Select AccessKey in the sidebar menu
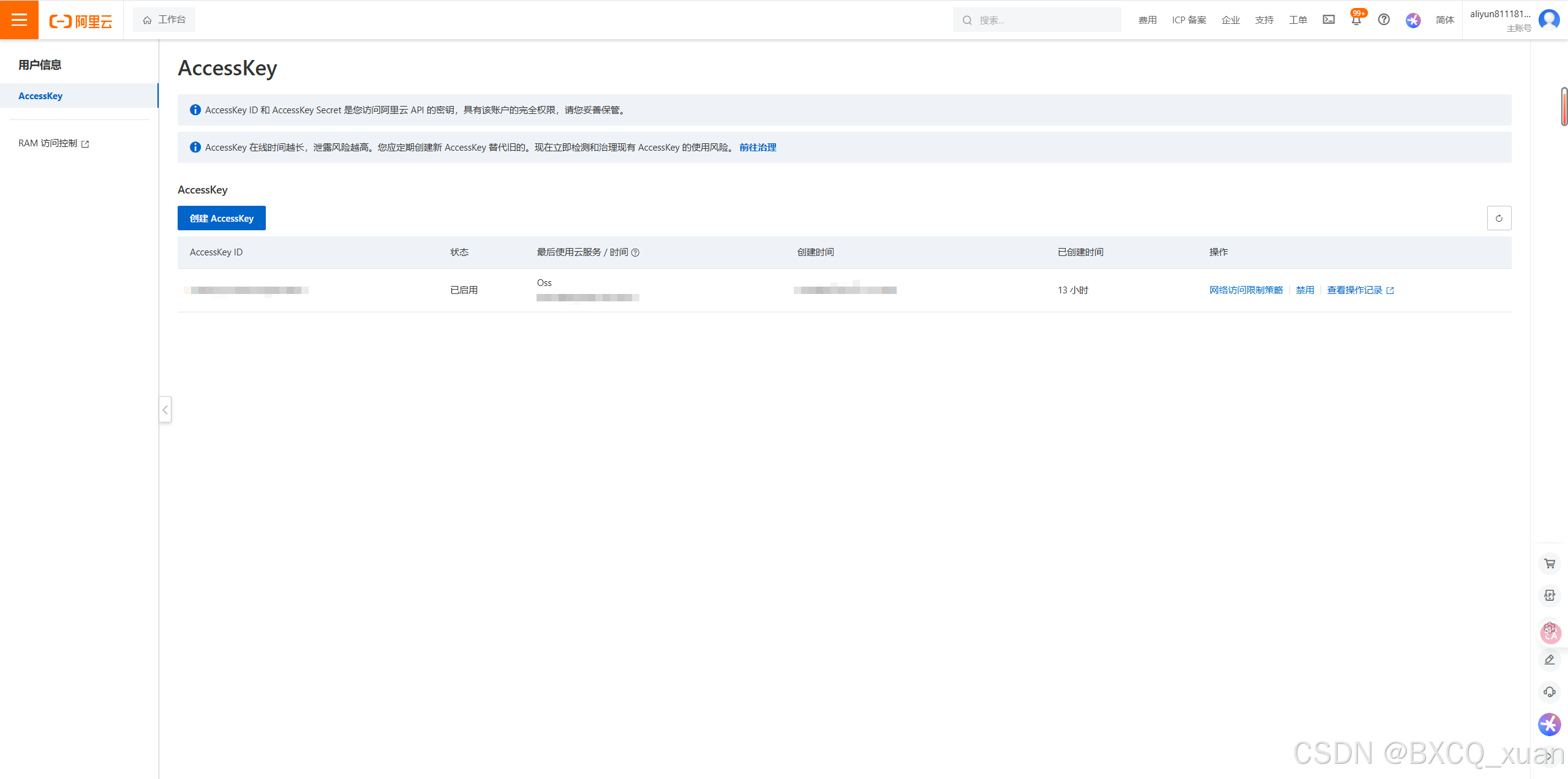 40,96
